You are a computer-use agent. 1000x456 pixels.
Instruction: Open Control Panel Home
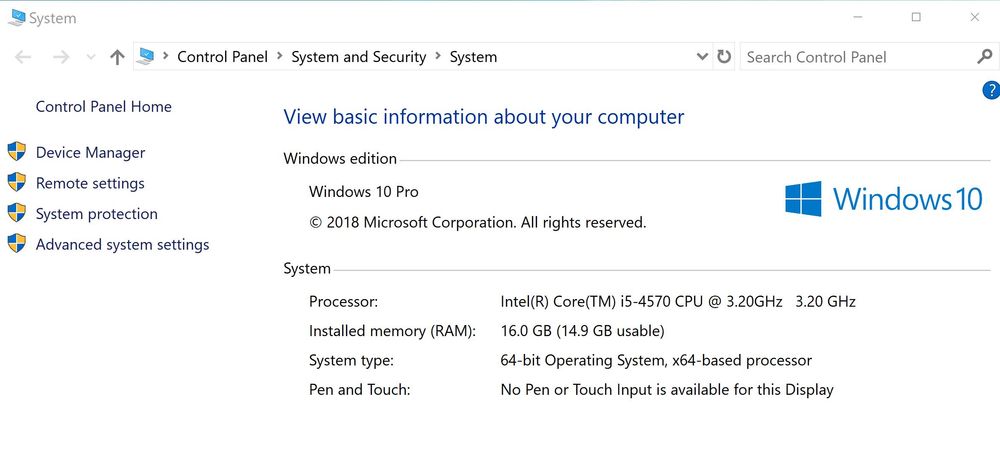point(103,107)
